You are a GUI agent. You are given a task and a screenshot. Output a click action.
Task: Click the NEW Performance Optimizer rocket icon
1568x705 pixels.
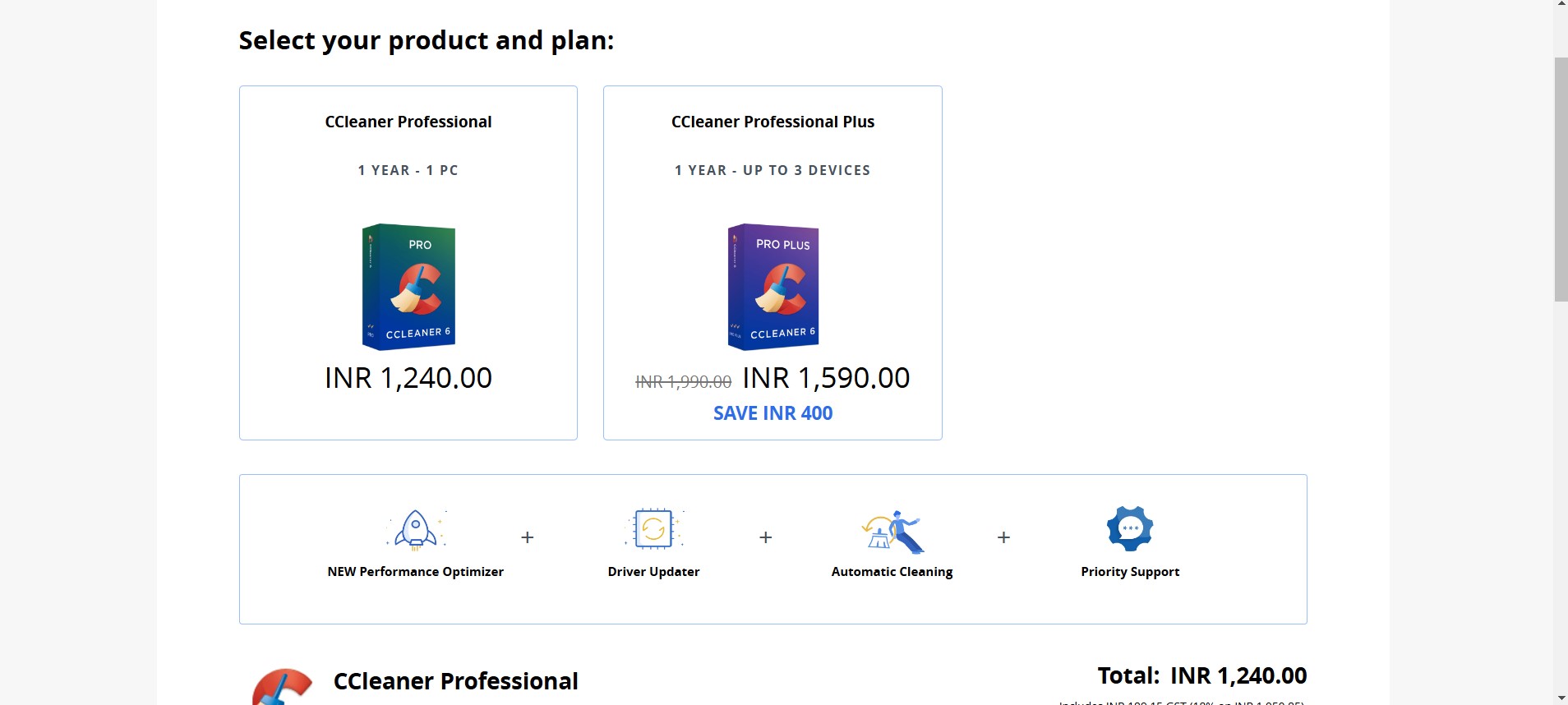[415, 529]
